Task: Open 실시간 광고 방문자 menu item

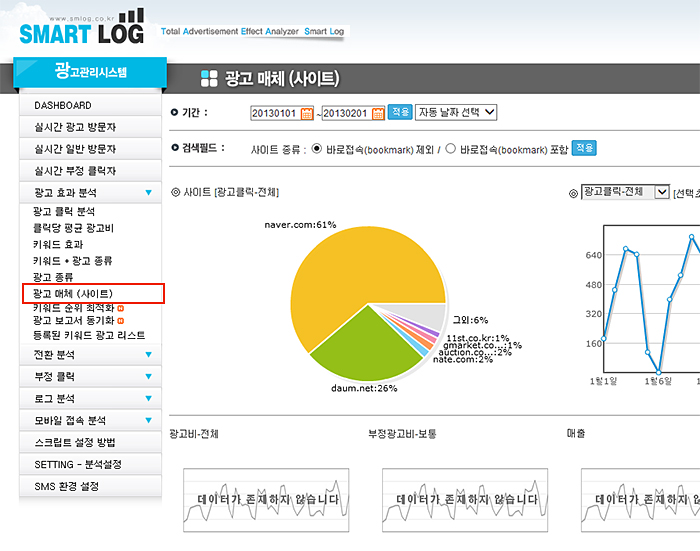Action: click(x=90, y=127)
